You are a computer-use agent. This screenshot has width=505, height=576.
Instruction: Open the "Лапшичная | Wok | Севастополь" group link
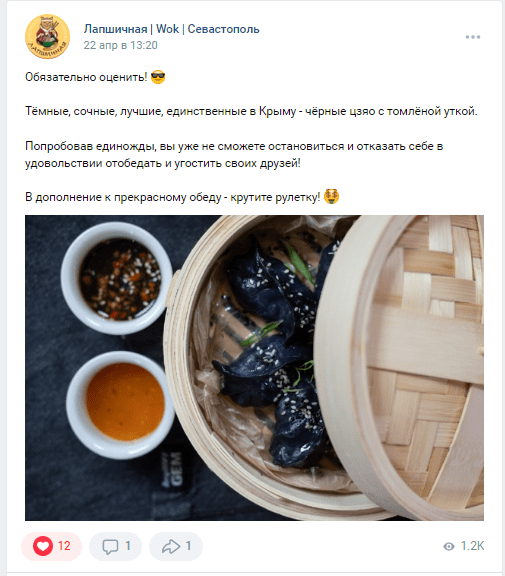click(x=172, y=29)
